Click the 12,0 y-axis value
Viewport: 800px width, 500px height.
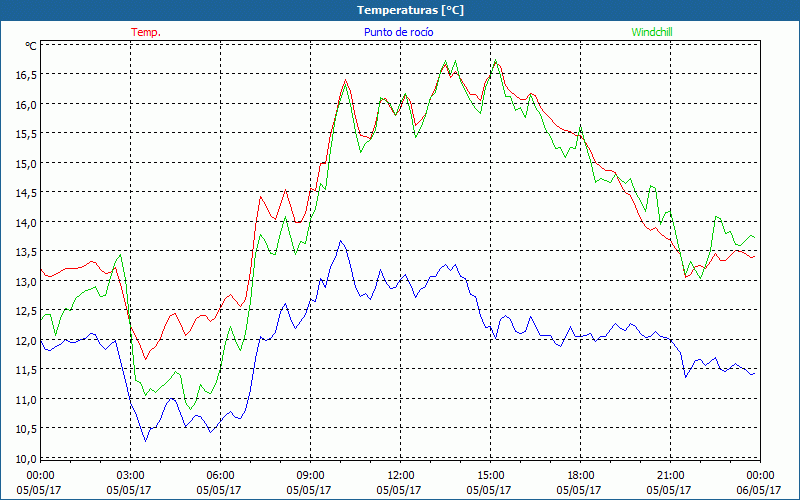[26, 341]
